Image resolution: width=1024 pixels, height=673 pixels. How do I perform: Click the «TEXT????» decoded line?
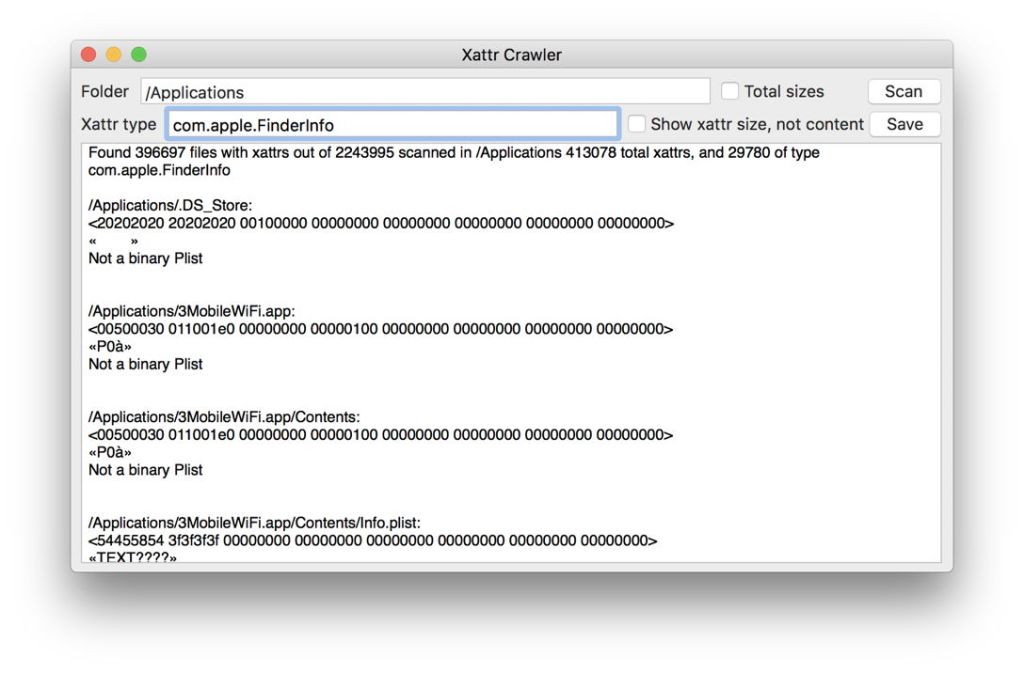132,557
